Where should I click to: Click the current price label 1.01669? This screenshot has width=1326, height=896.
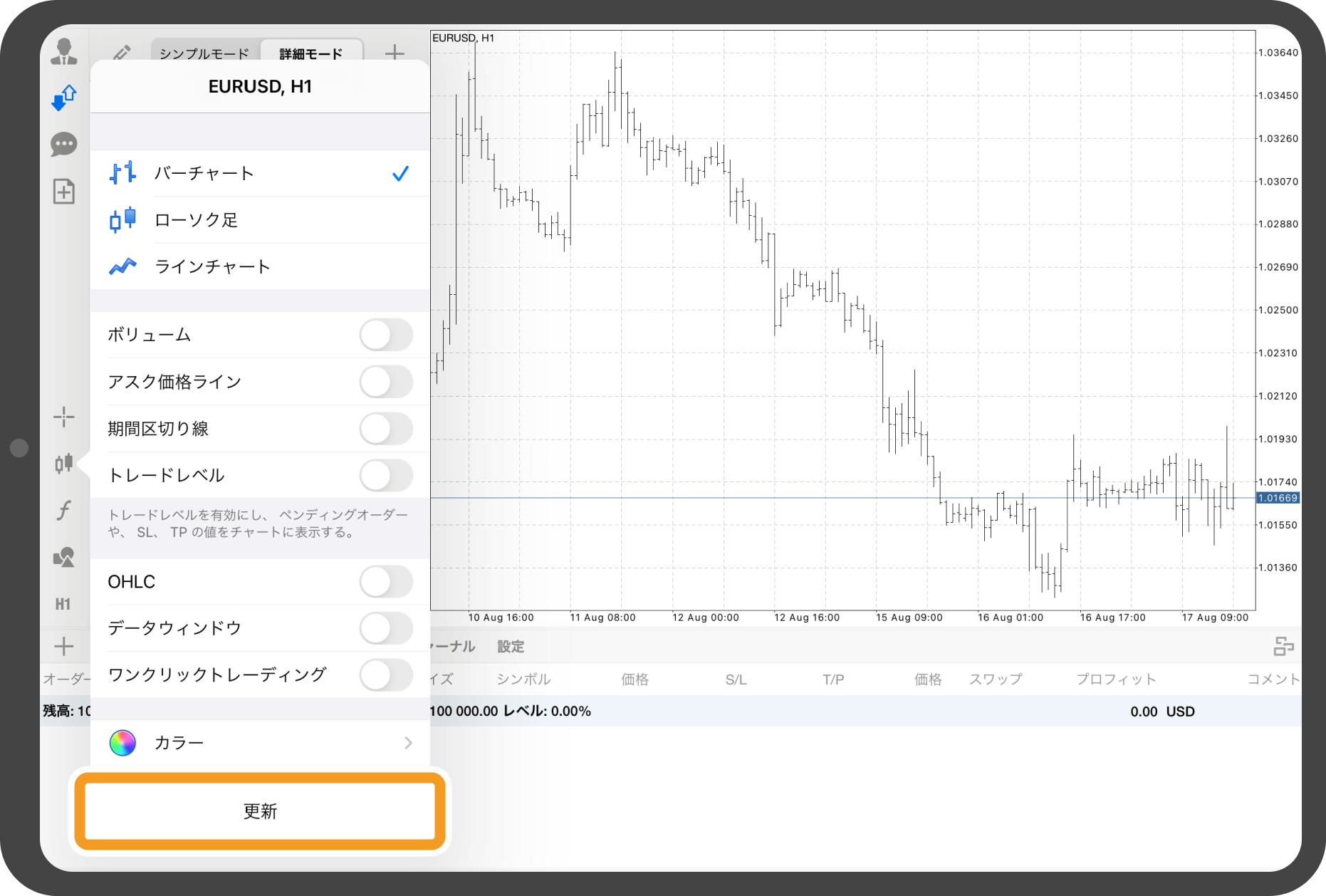[x=1278, y=498]
